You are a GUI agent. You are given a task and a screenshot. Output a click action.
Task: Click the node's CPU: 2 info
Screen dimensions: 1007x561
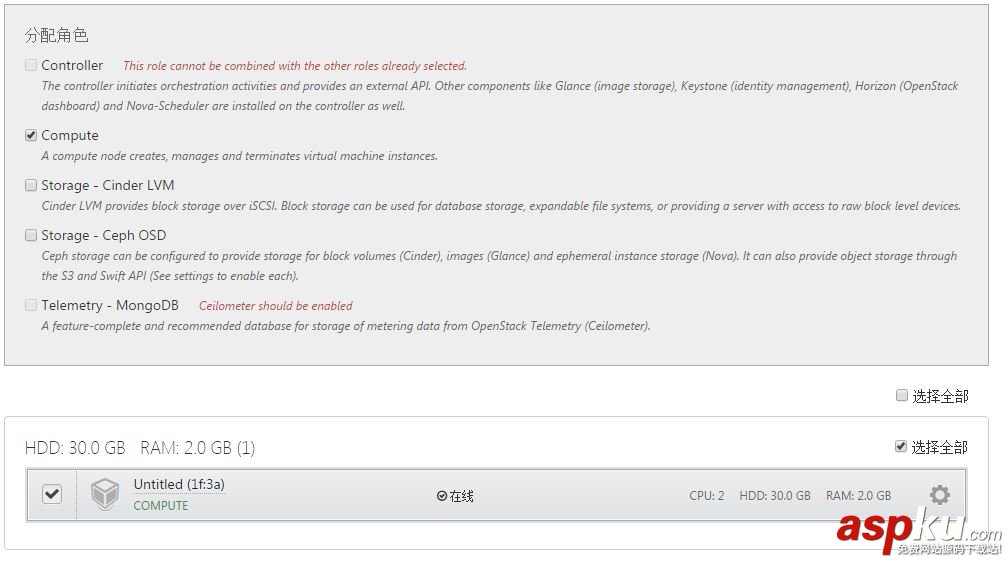(x=706, y=496)
